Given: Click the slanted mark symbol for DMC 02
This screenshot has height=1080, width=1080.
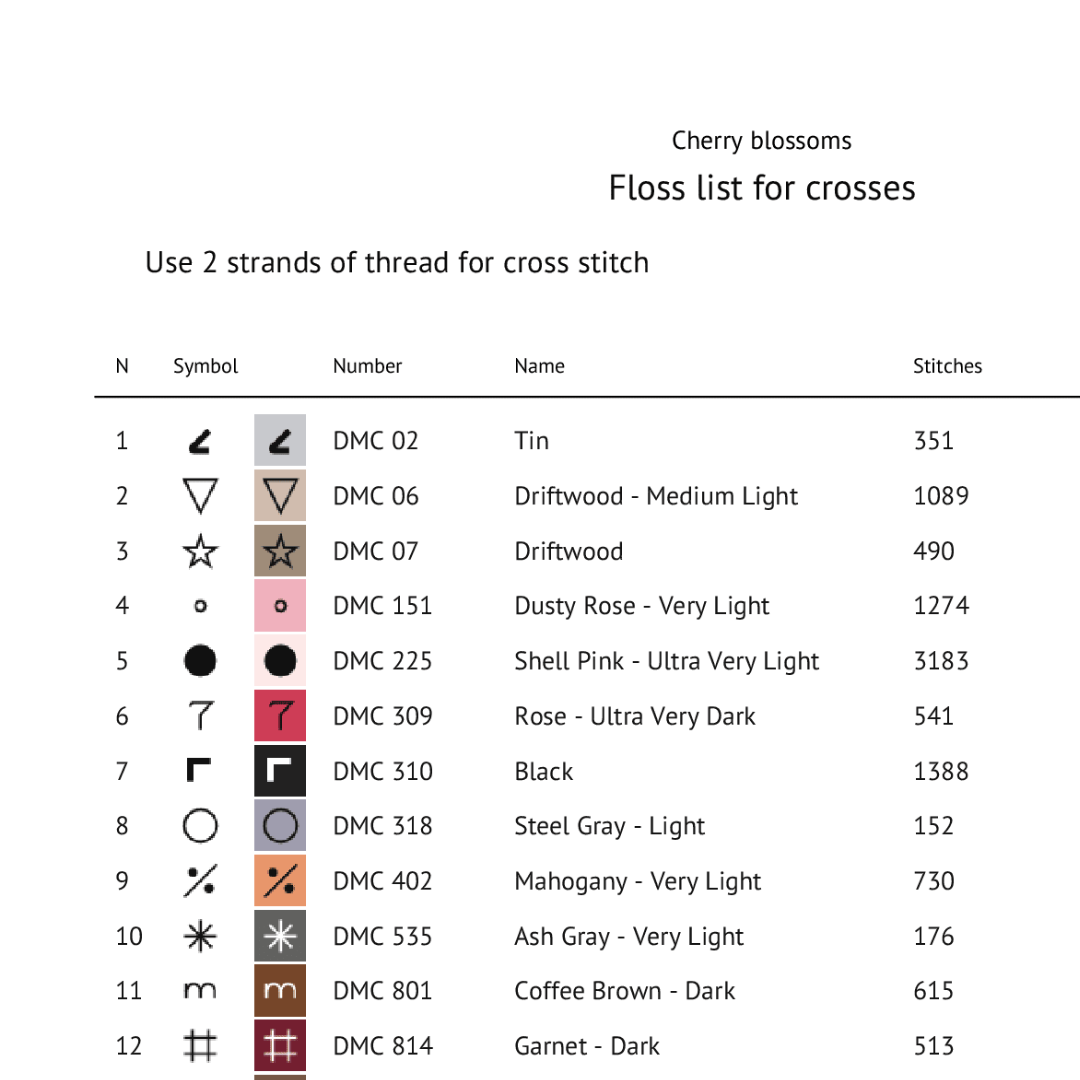Looking at the screenshot, I should 200,442.
